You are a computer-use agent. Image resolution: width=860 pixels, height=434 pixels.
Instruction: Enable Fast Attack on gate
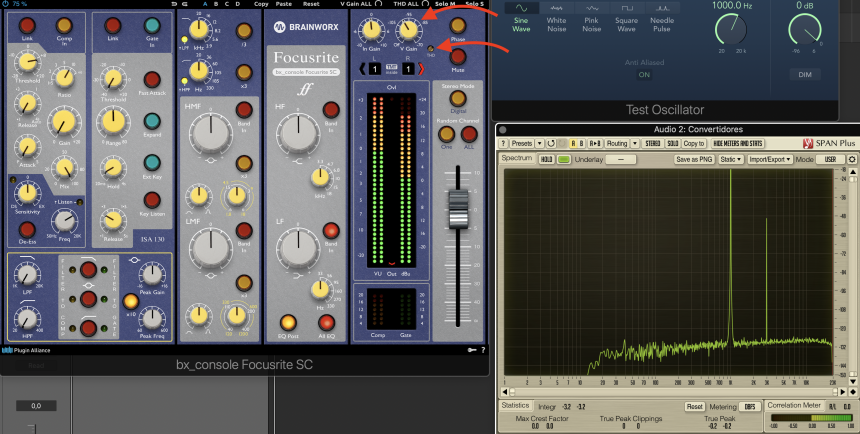[x=152, y=80]
